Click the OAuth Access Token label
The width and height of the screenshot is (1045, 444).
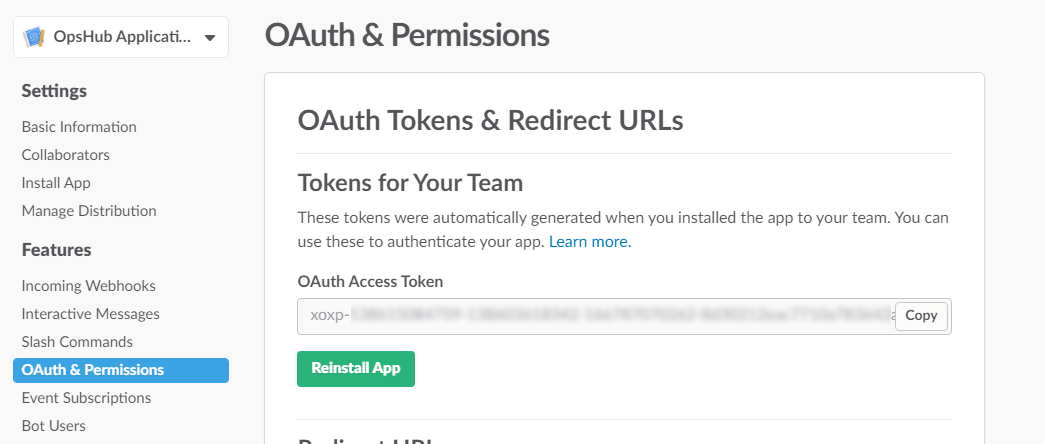click(370, 282)
